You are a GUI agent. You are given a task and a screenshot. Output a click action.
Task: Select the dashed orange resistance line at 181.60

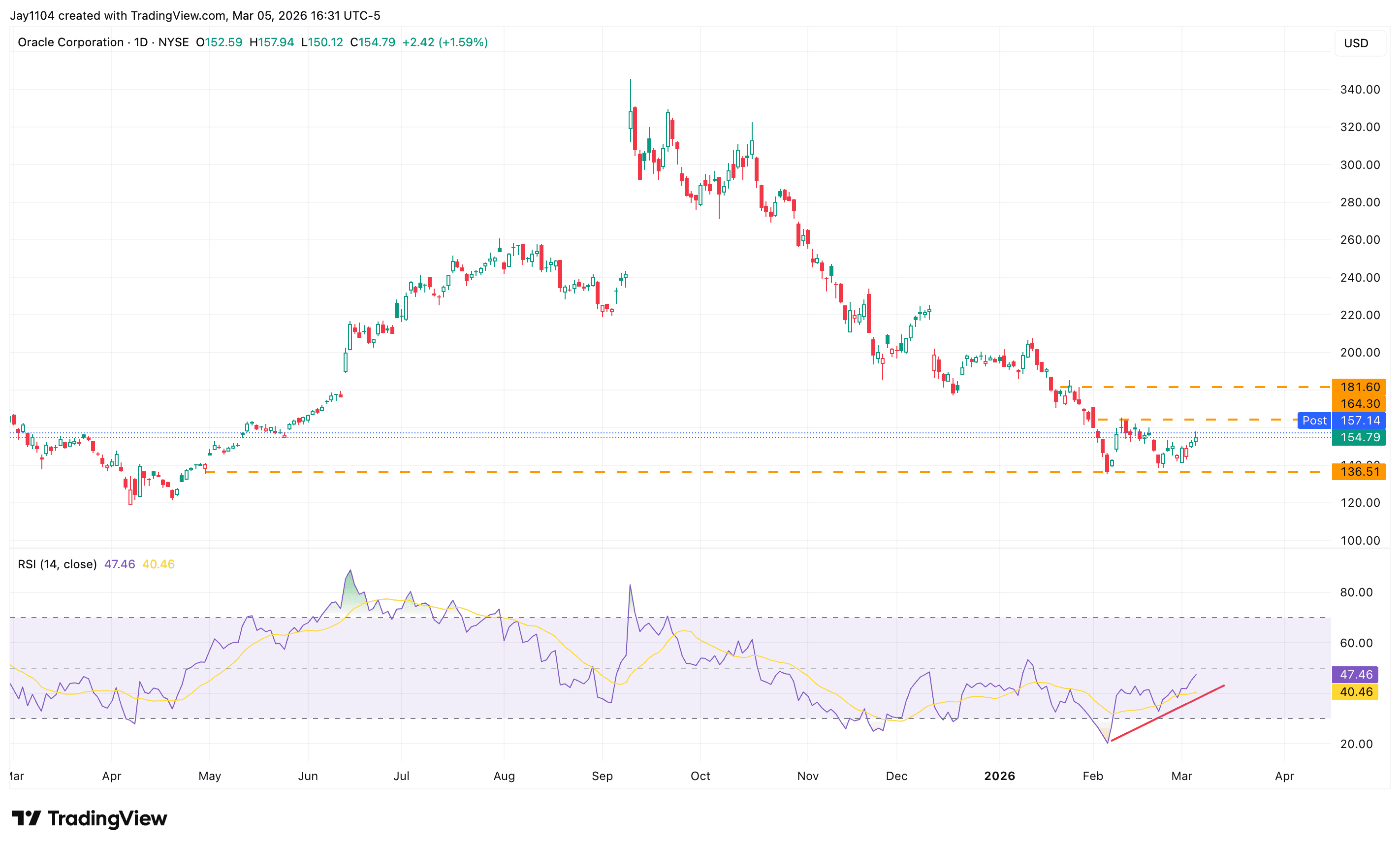[x=1193, y=387]
